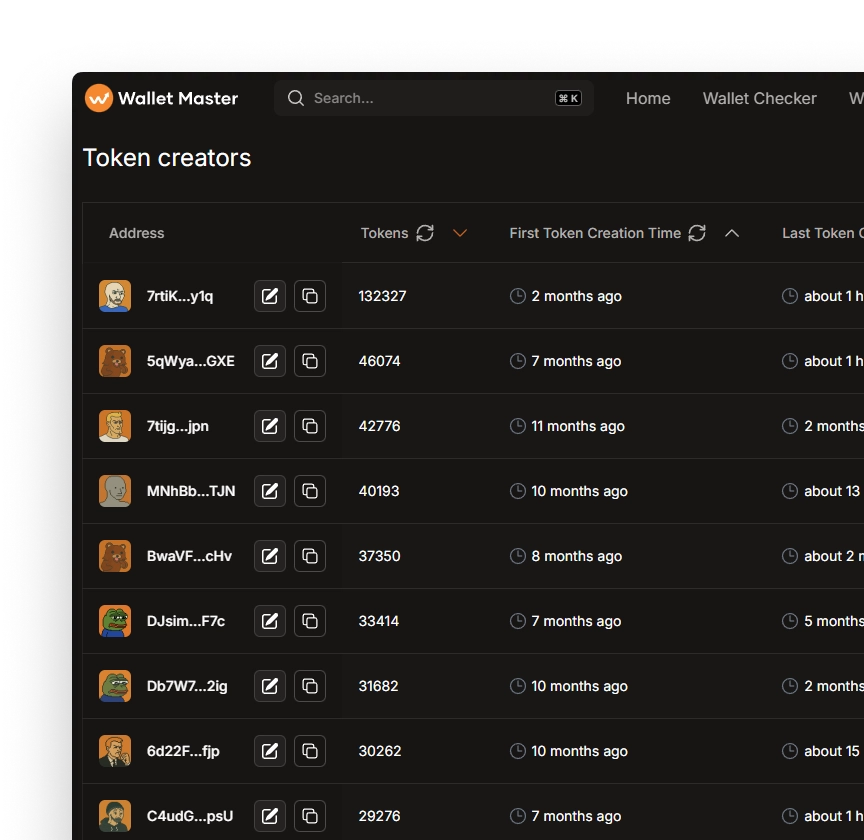Edit label for address 7rtiK...y1q

click(270, 296)
